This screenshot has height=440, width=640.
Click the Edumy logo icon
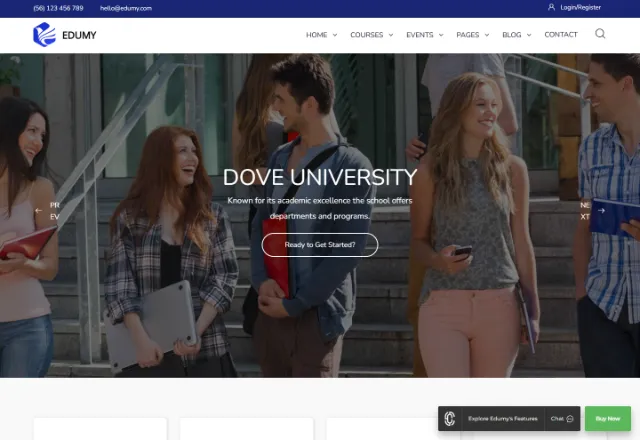tap(44, 35)
